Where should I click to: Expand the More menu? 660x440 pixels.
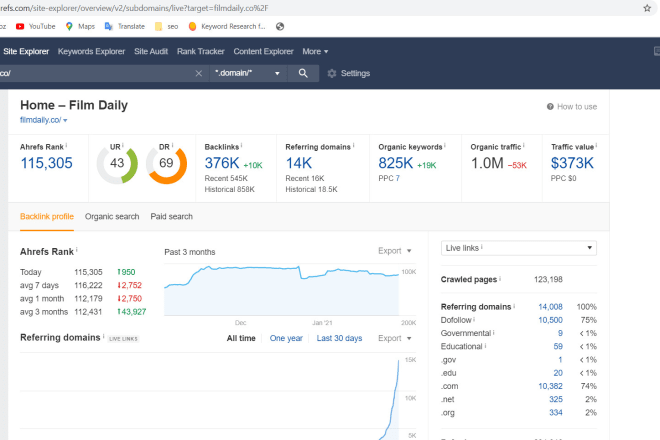(x=315, y=51)
